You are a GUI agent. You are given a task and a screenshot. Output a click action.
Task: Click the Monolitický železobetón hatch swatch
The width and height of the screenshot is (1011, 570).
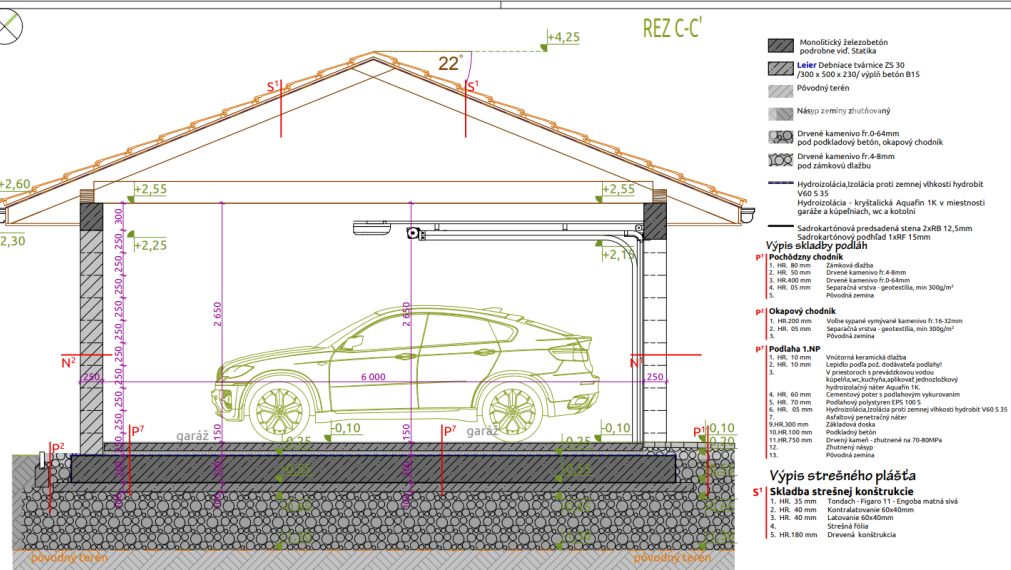coord(781,46)
